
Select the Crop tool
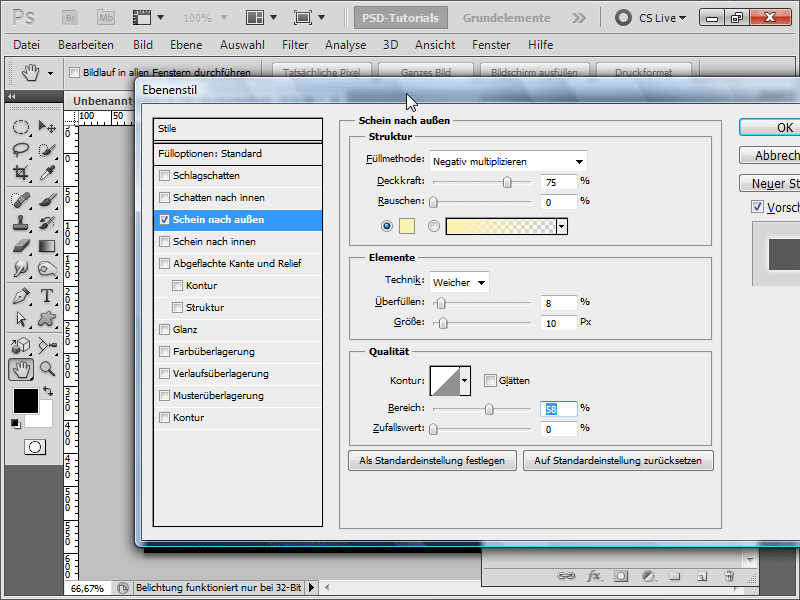[x=20, y=173]
